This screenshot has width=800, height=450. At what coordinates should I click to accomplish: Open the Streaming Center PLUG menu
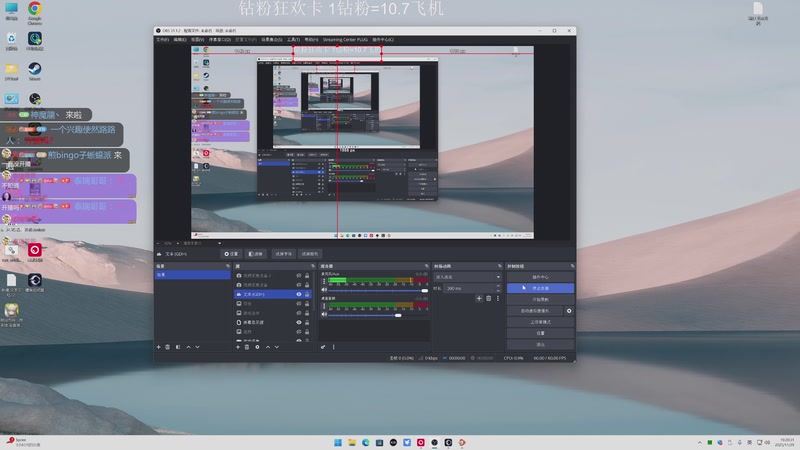(x=345, y=40)
